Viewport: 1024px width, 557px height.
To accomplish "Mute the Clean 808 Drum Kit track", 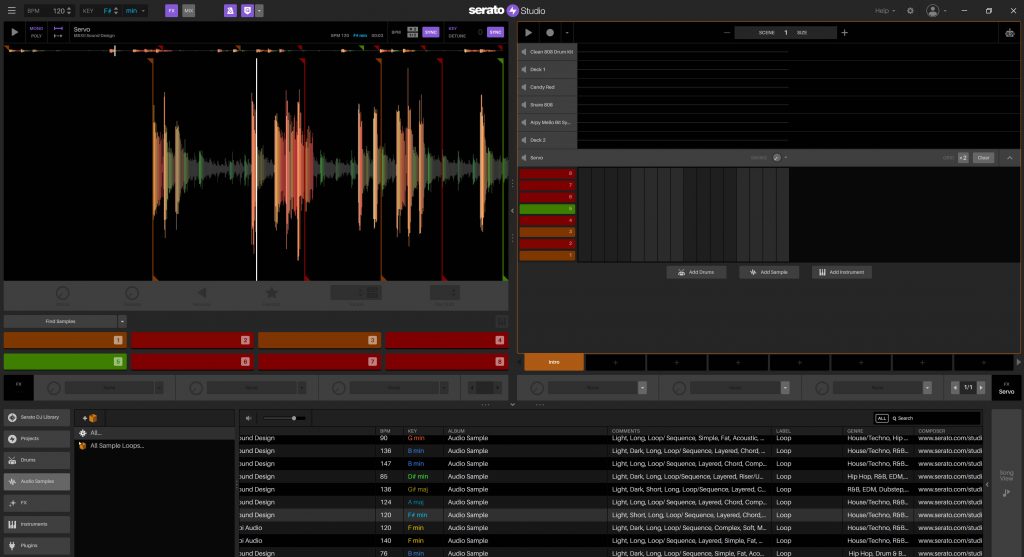I will coord(524,52).
